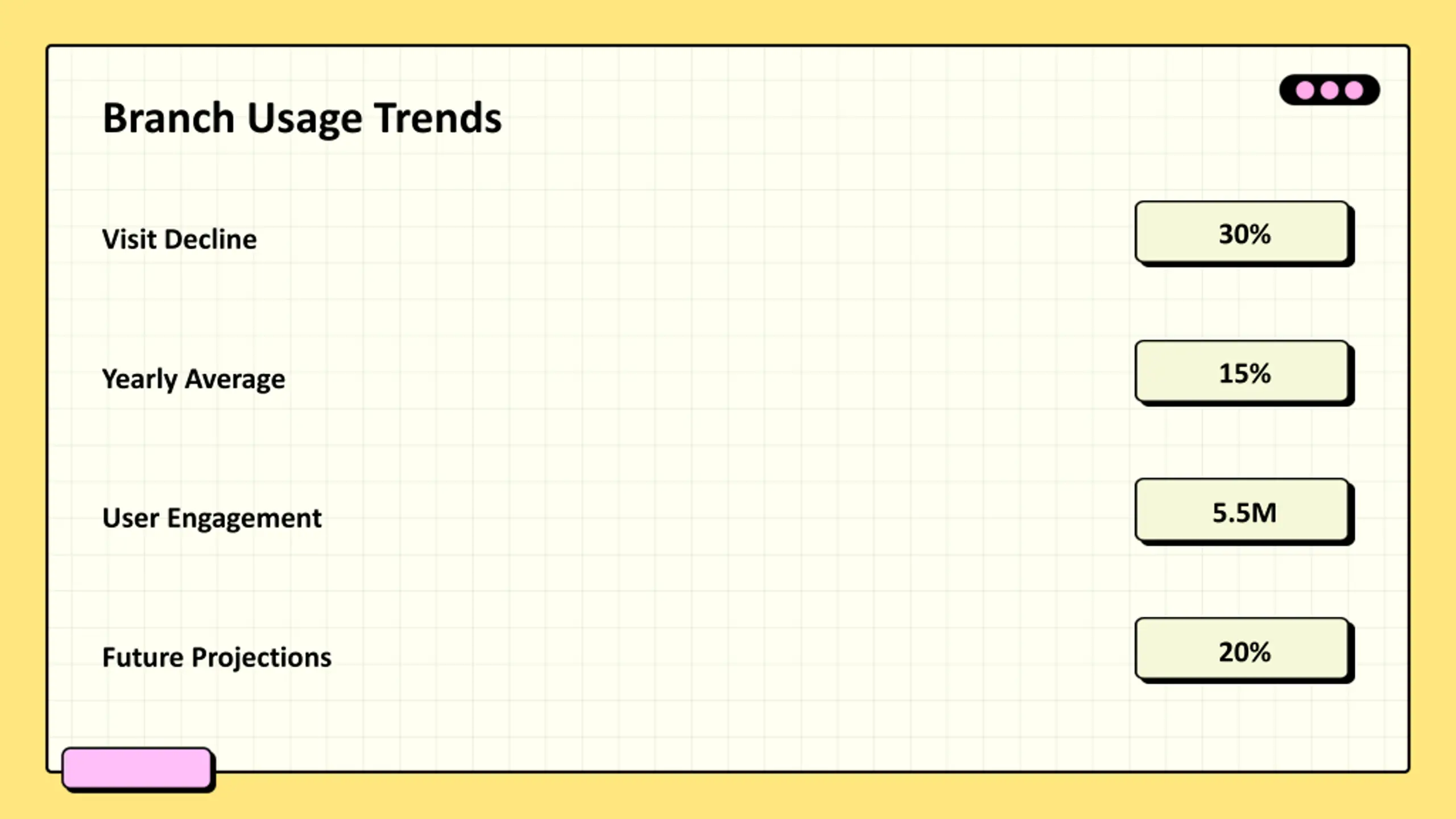Select the 30% value box
This screenshot has width=1456, height=819.
coord(1242,233)
